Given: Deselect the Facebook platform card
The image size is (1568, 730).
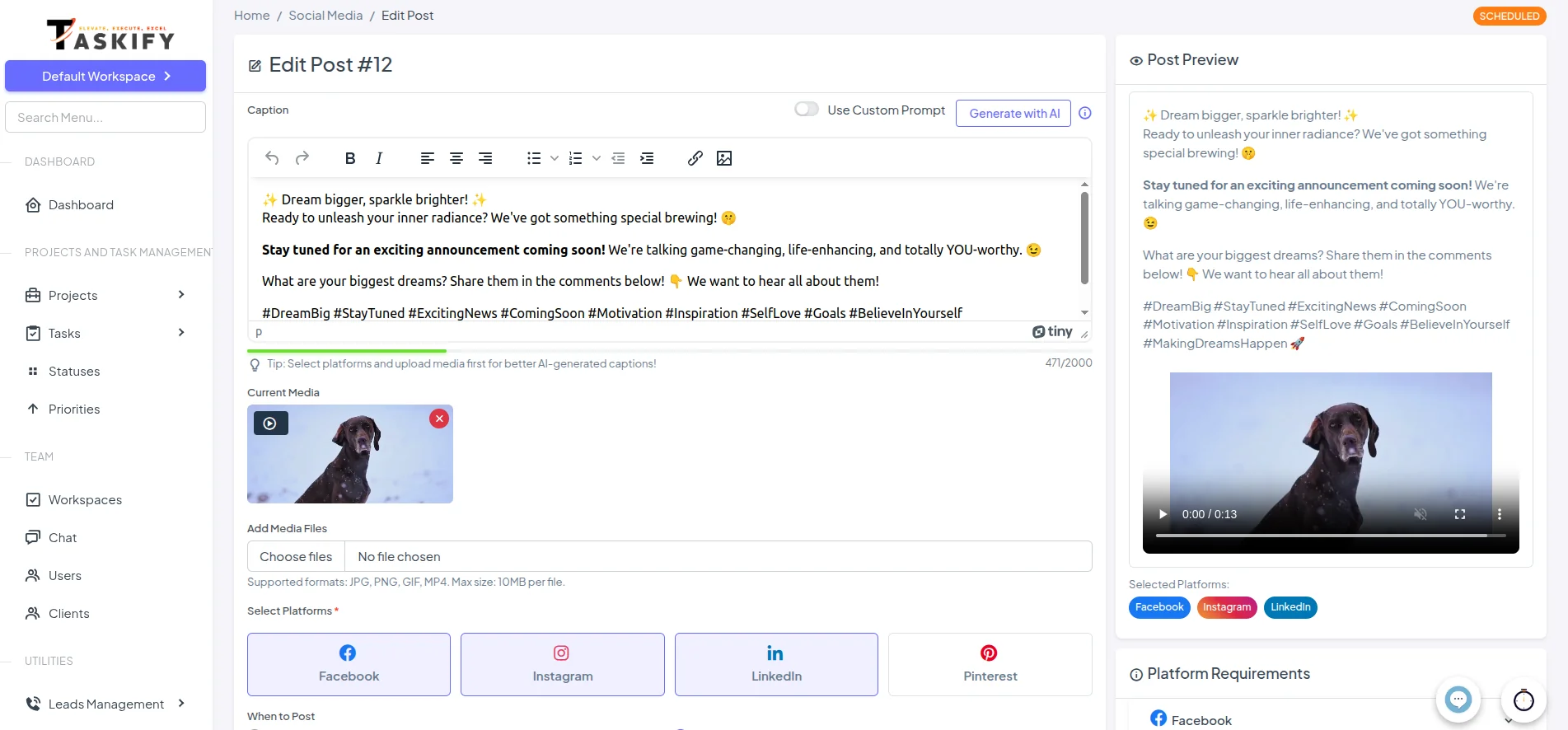Looking at the screenshot, I should [349, 664].
